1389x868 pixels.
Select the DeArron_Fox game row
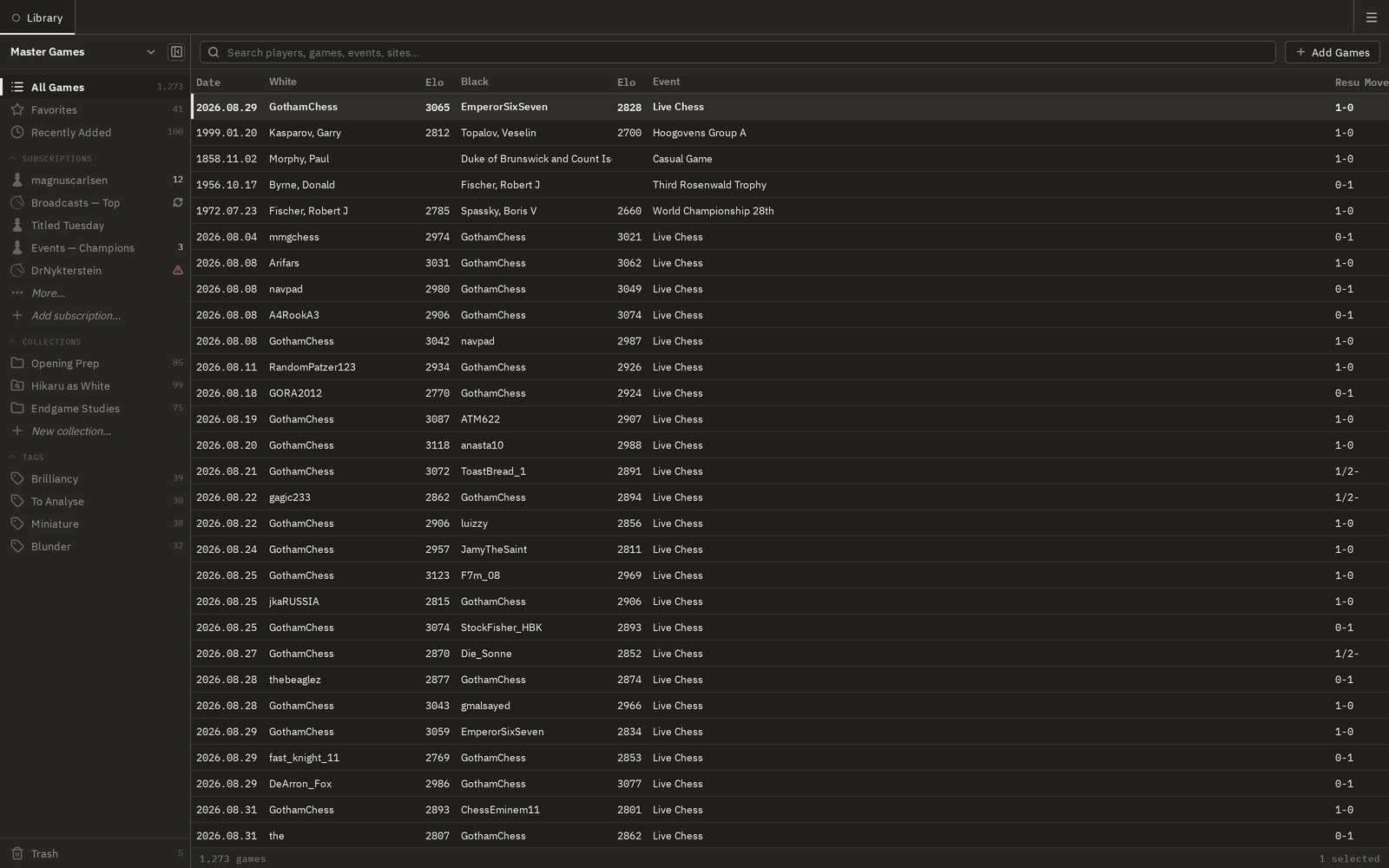(790, 784)
